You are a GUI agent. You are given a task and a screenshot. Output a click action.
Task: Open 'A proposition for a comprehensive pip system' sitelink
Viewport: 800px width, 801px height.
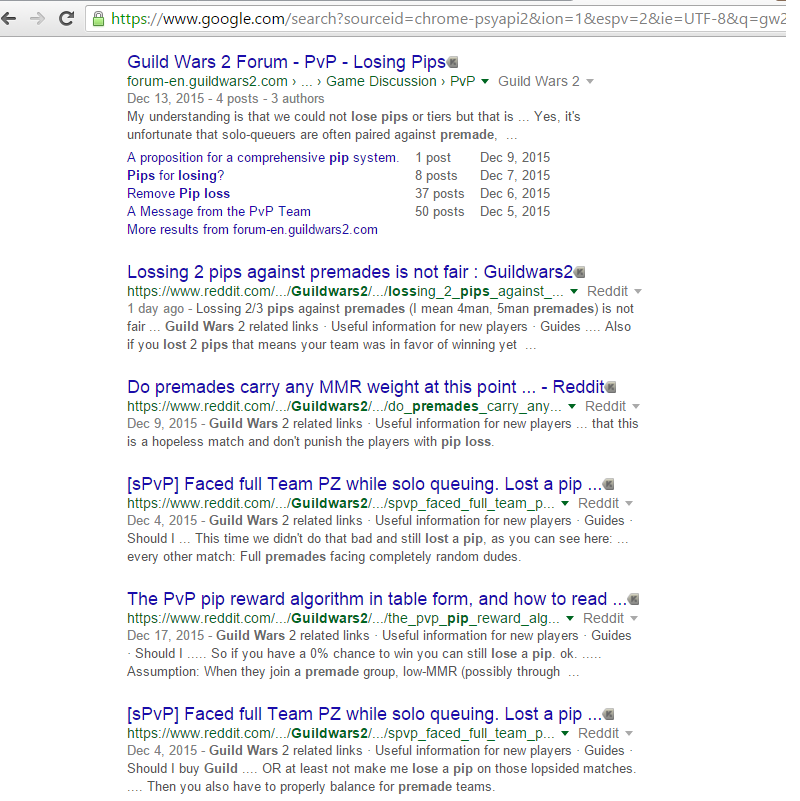(263, 158)
